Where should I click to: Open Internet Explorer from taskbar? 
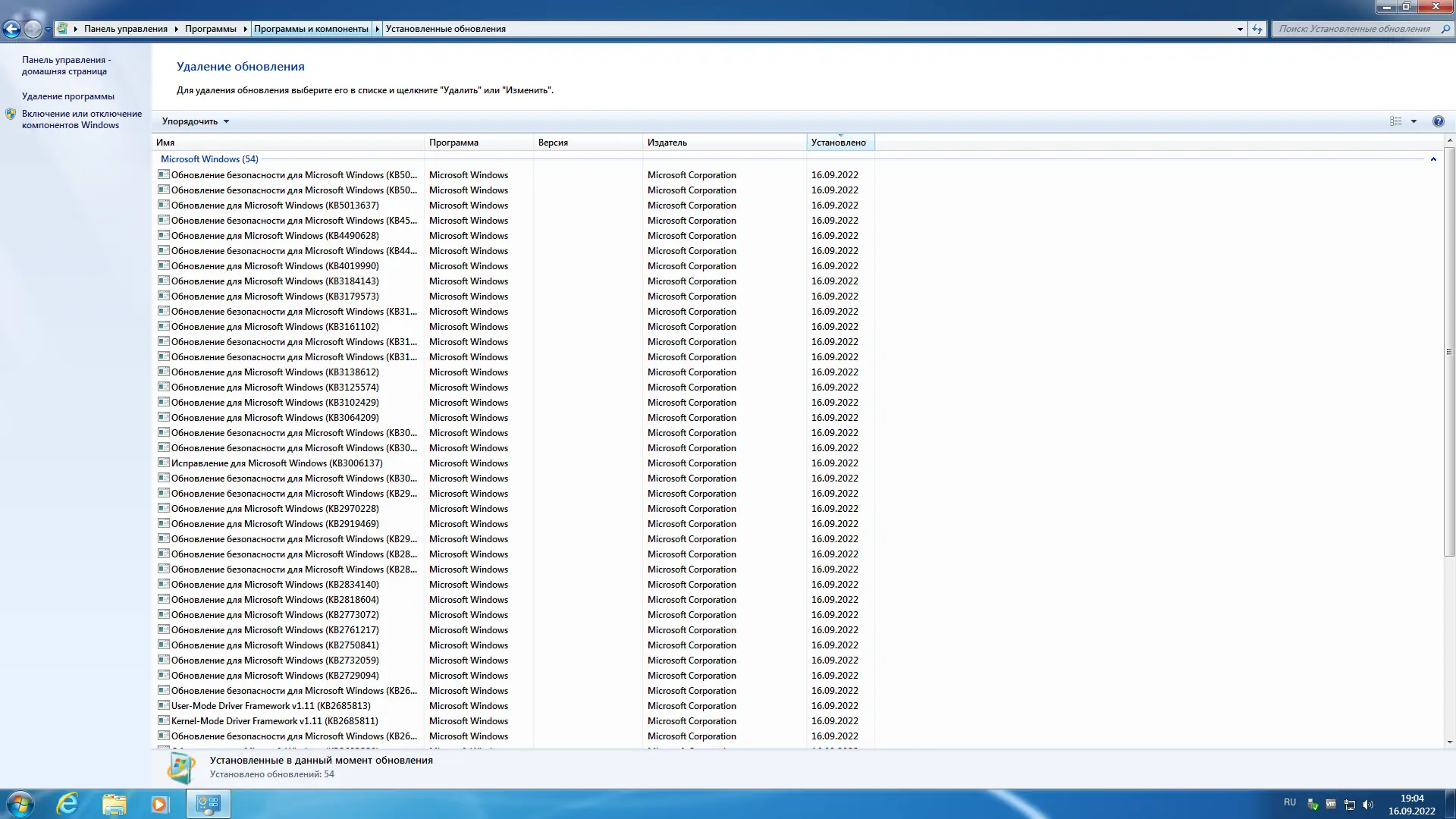67,804
